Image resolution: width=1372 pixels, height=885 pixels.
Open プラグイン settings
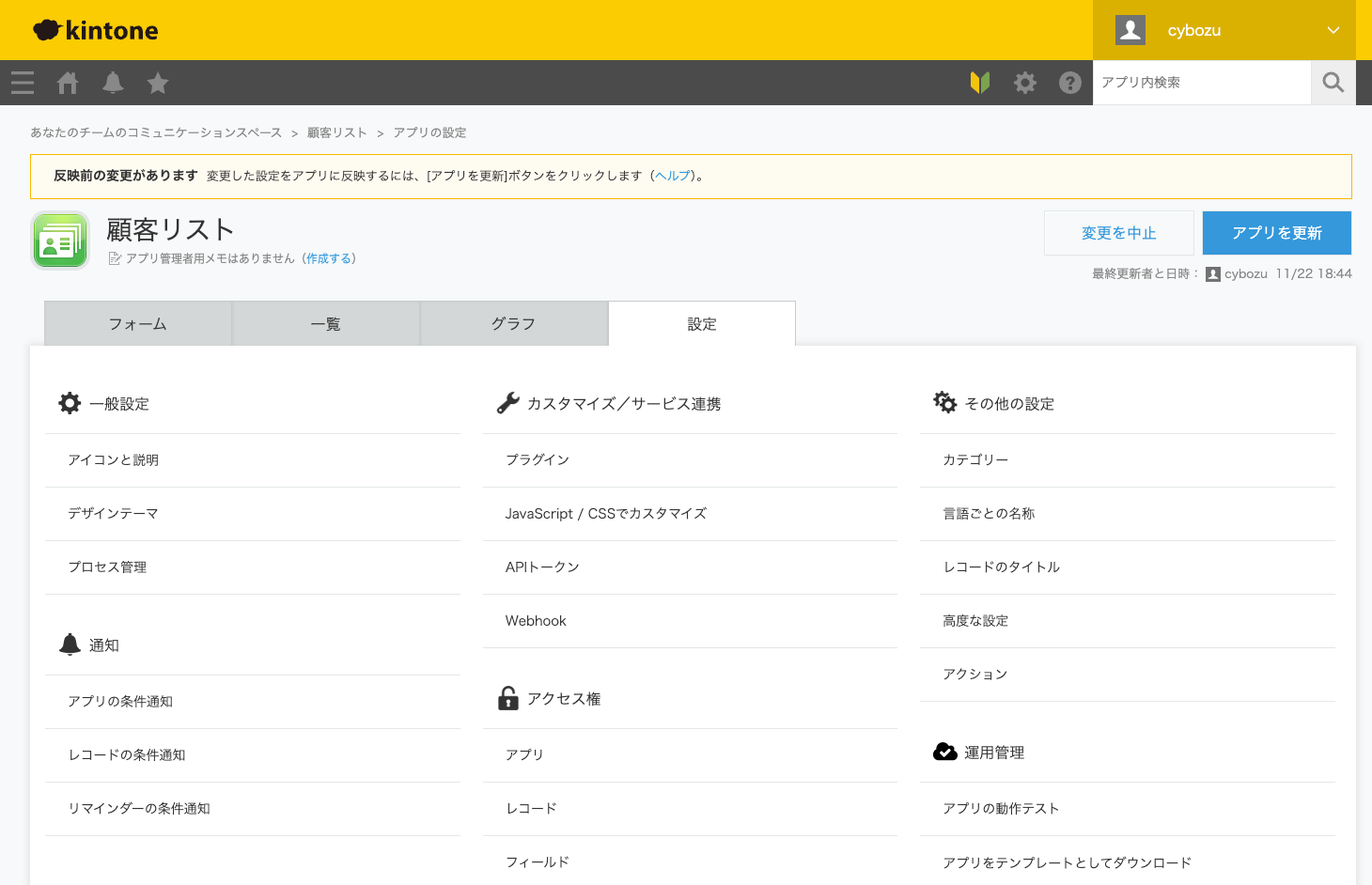[x=690, y=460]
